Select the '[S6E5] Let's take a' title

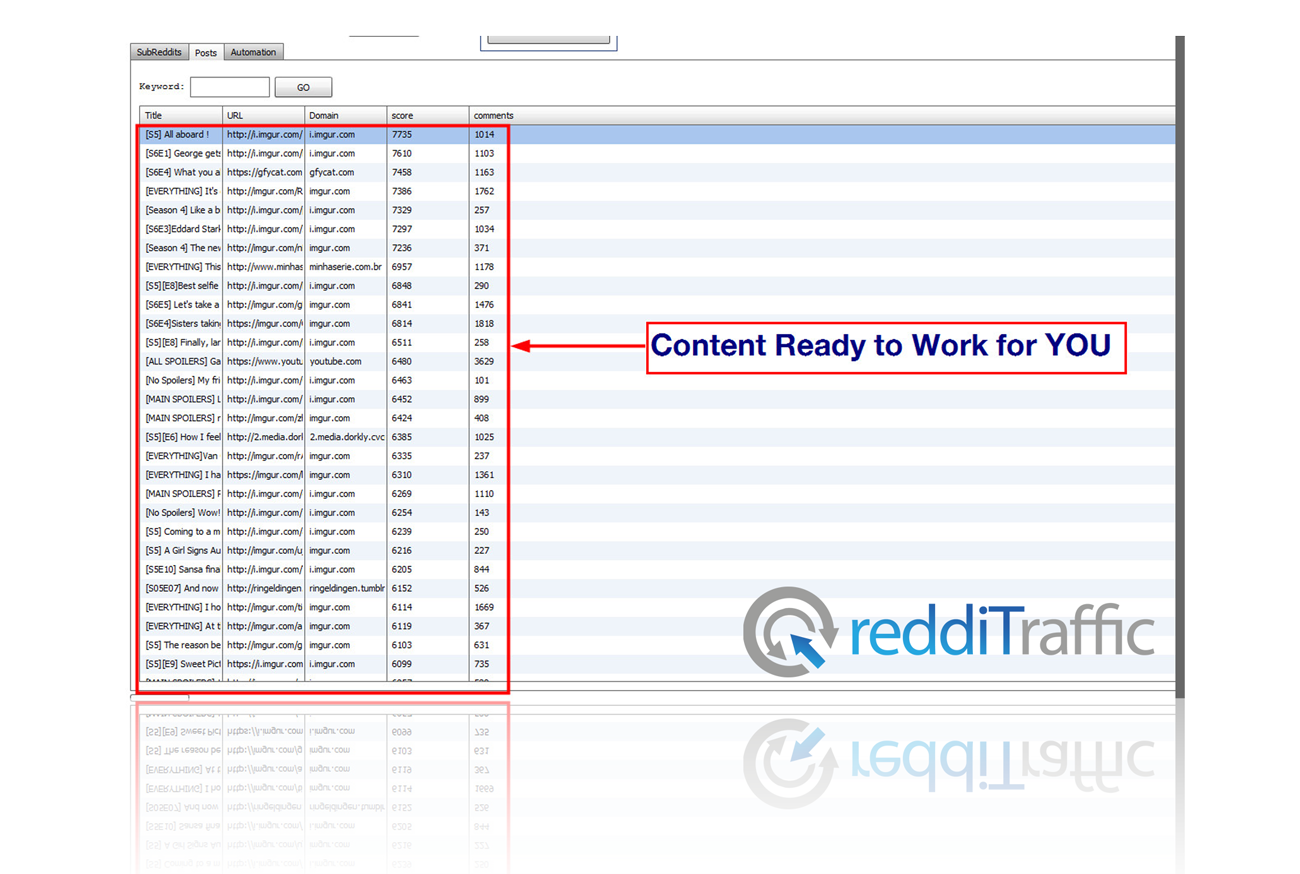181,305
